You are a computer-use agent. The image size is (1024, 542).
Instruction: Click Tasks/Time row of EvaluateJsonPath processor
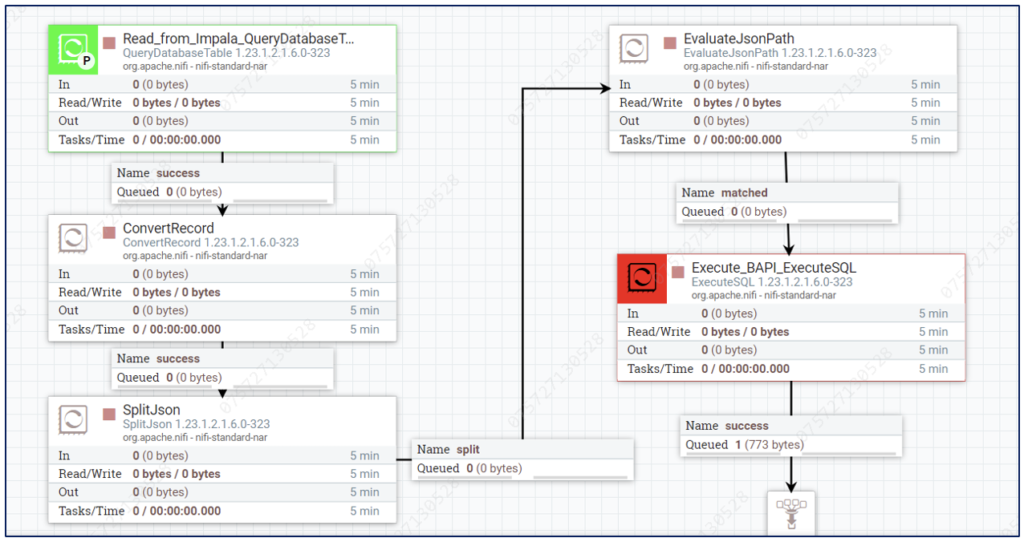783,140
